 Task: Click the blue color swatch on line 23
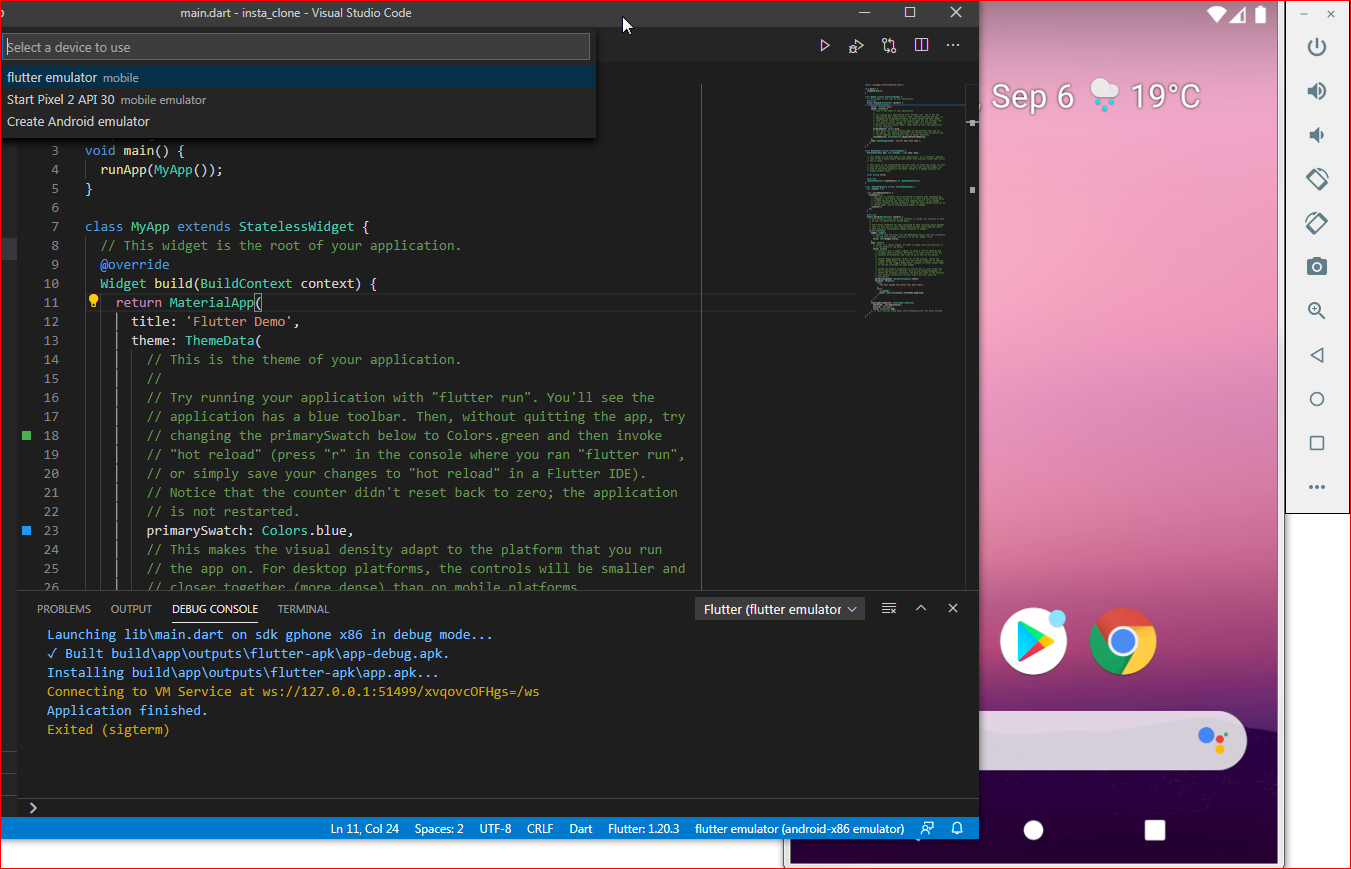coord(27,531)
